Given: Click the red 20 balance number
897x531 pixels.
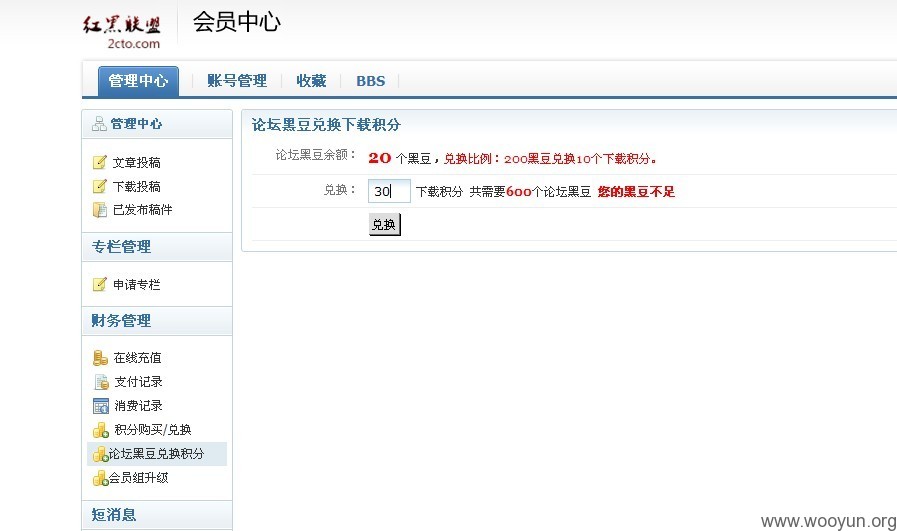Looking at the screenshot, I should (x=379, y=158).
